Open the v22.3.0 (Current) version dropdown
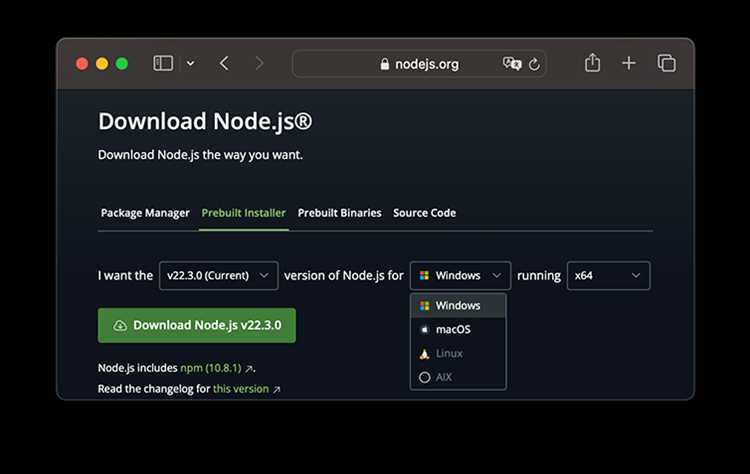The image size is (750, 474). (x=219, y=276)
